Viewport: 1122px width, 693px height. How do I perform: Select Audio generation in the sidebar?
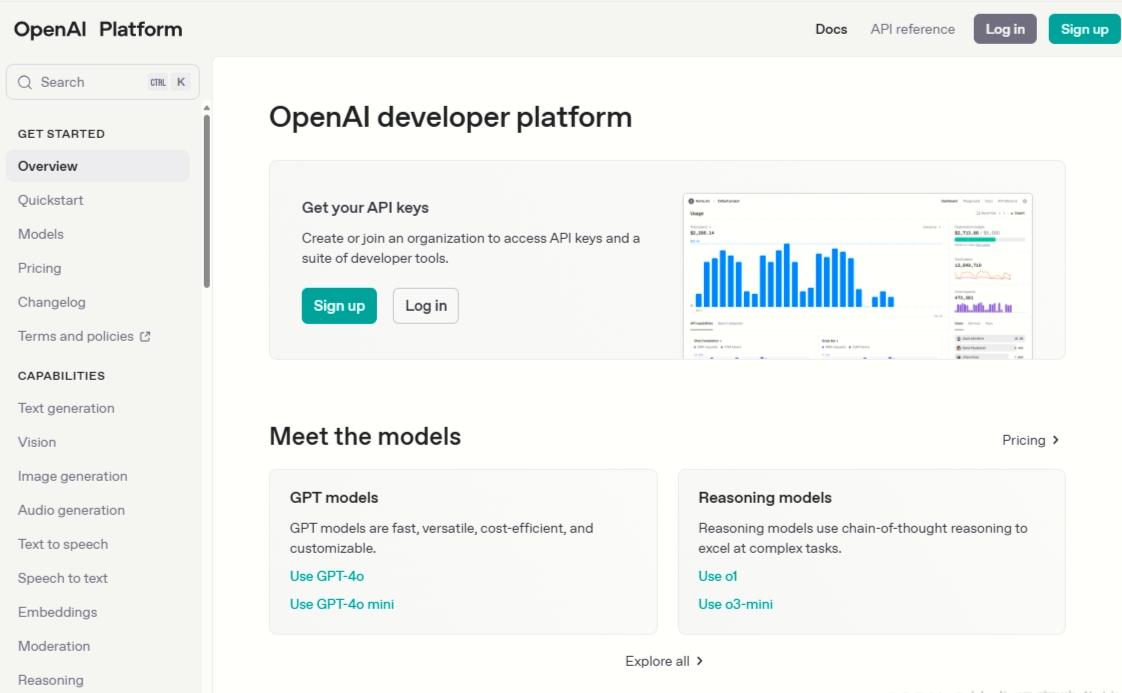click(x=71, y=510)
